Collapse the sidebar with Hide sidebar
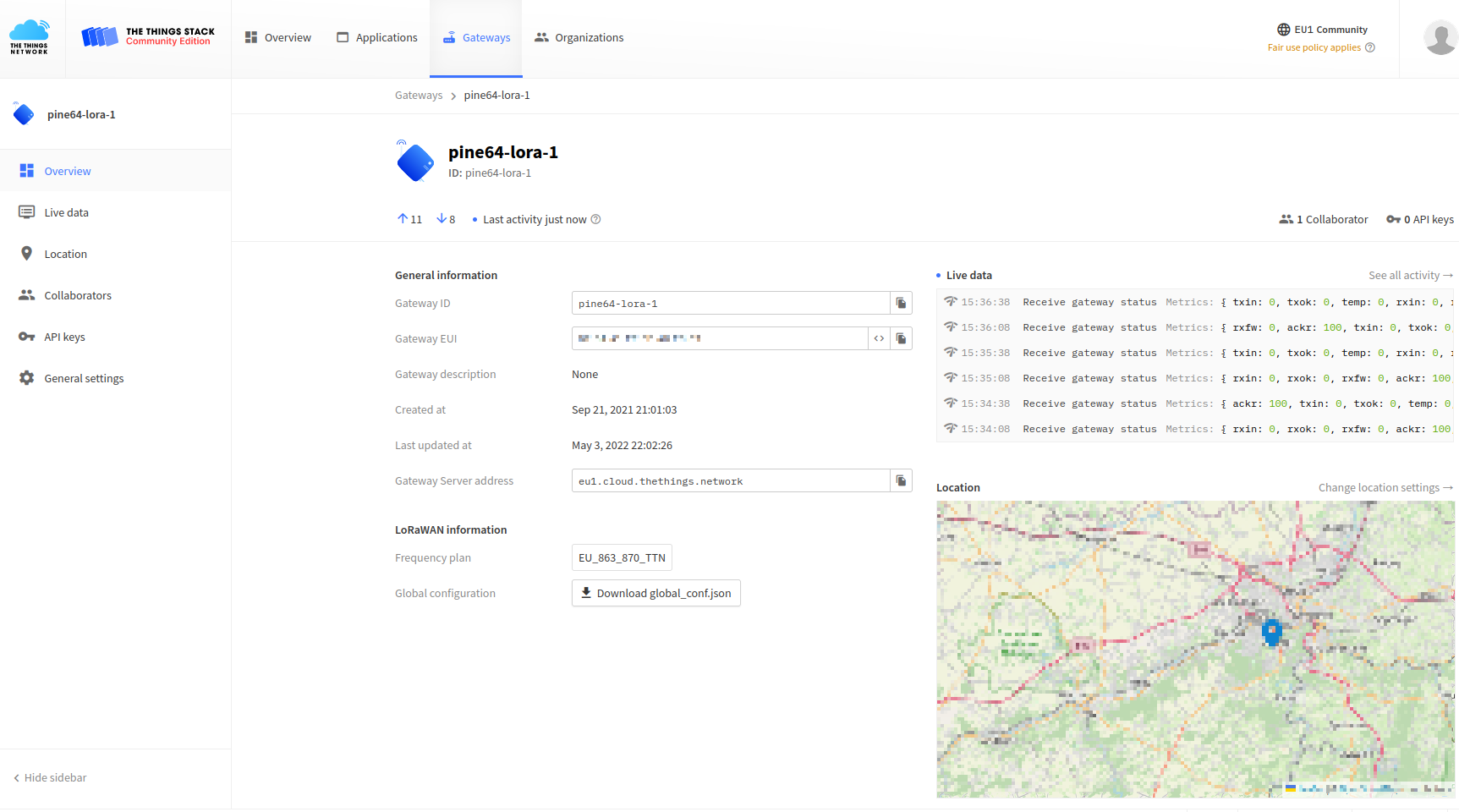 click(50, 777)
